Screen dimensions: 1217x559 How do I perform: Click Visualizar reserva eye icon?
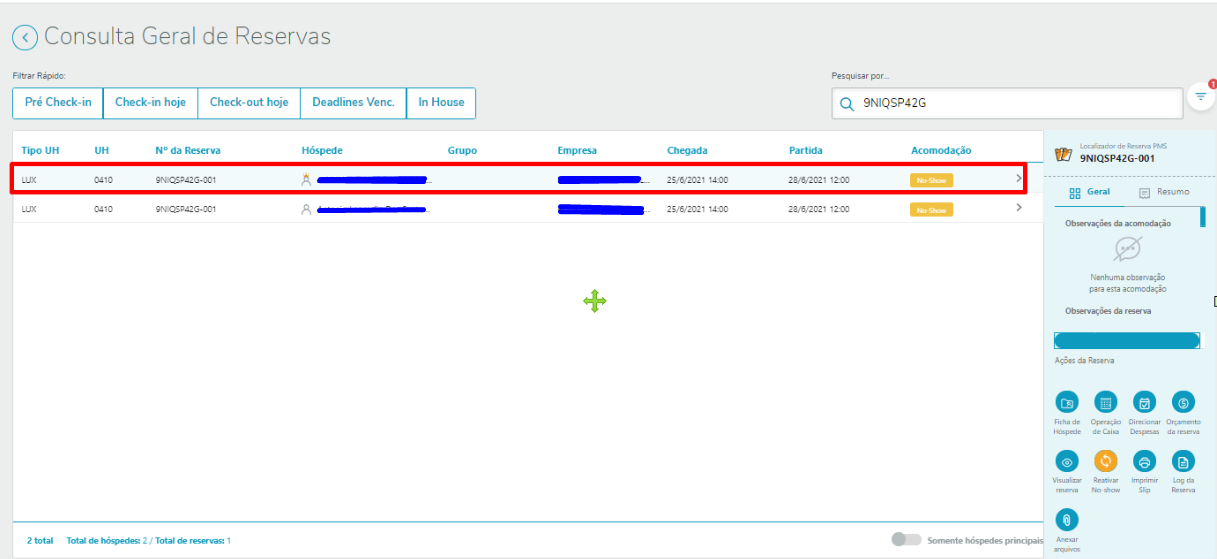[1067, 461]
